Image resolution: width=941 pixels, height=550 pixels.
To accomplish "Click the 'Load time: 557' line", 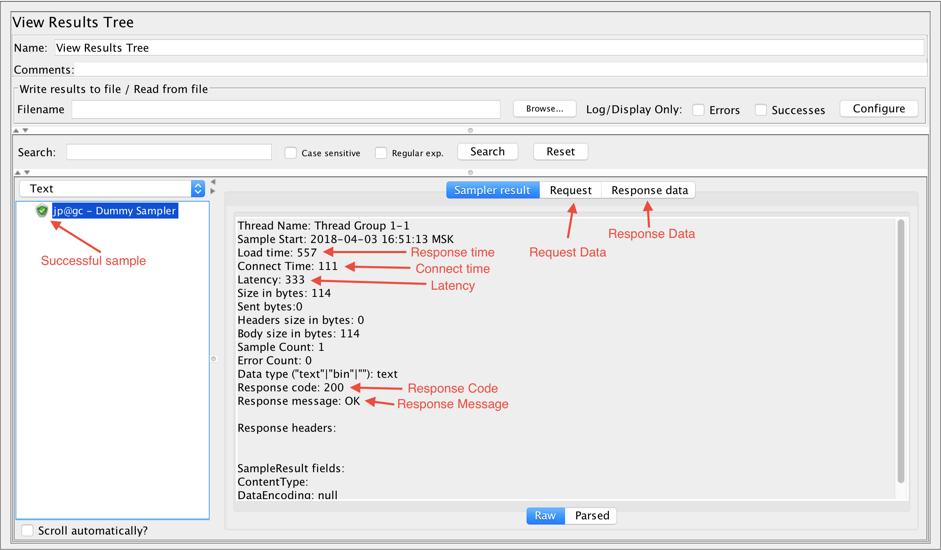I will tap(277, 253).
